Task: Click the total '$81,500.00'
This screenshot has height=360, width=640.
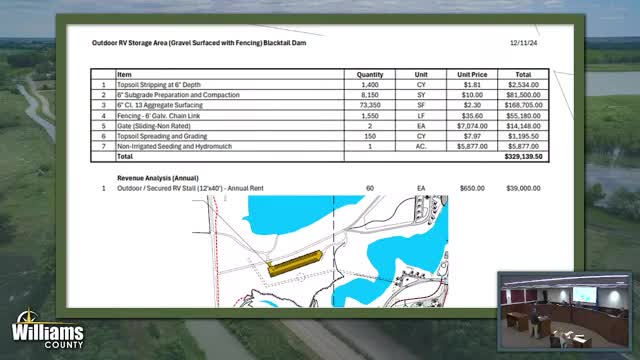Action: (523, 95)
